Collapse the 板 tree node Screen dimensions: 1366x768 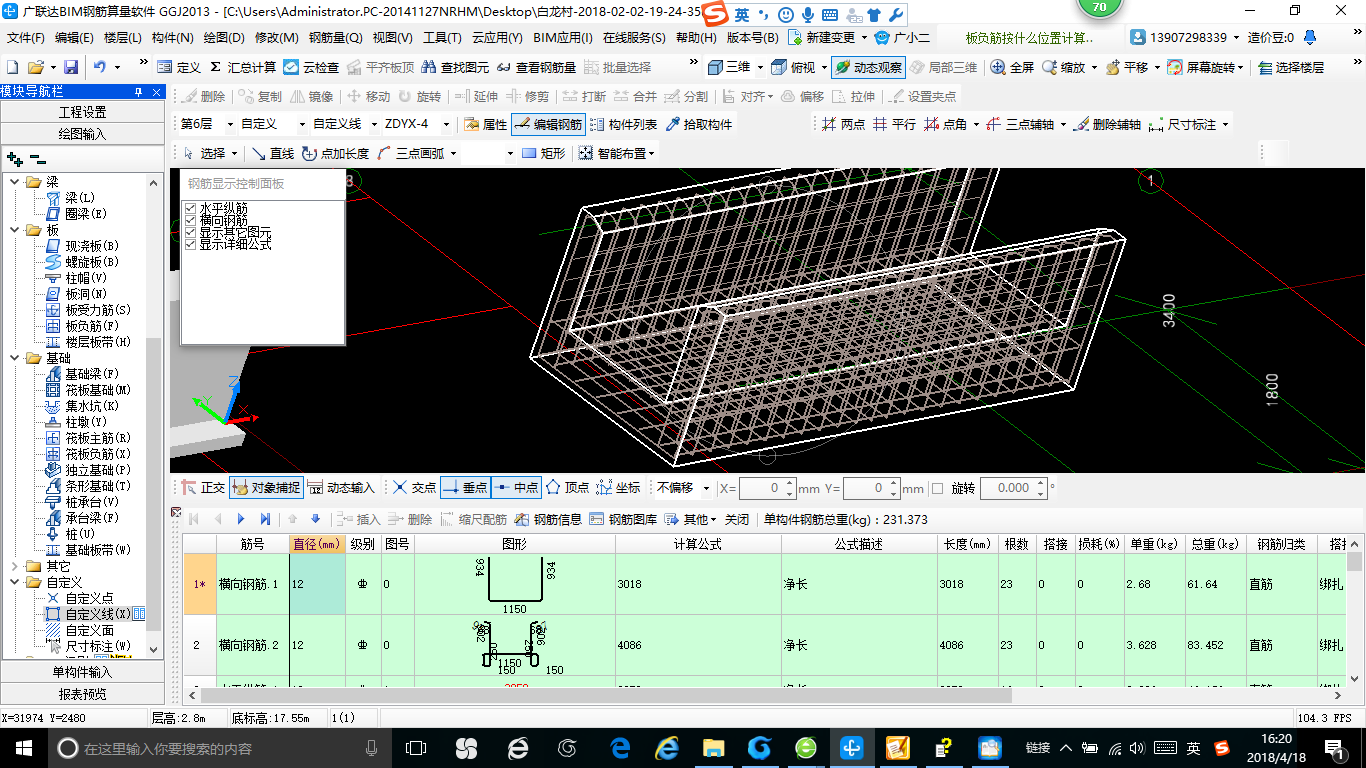point(14,230)
